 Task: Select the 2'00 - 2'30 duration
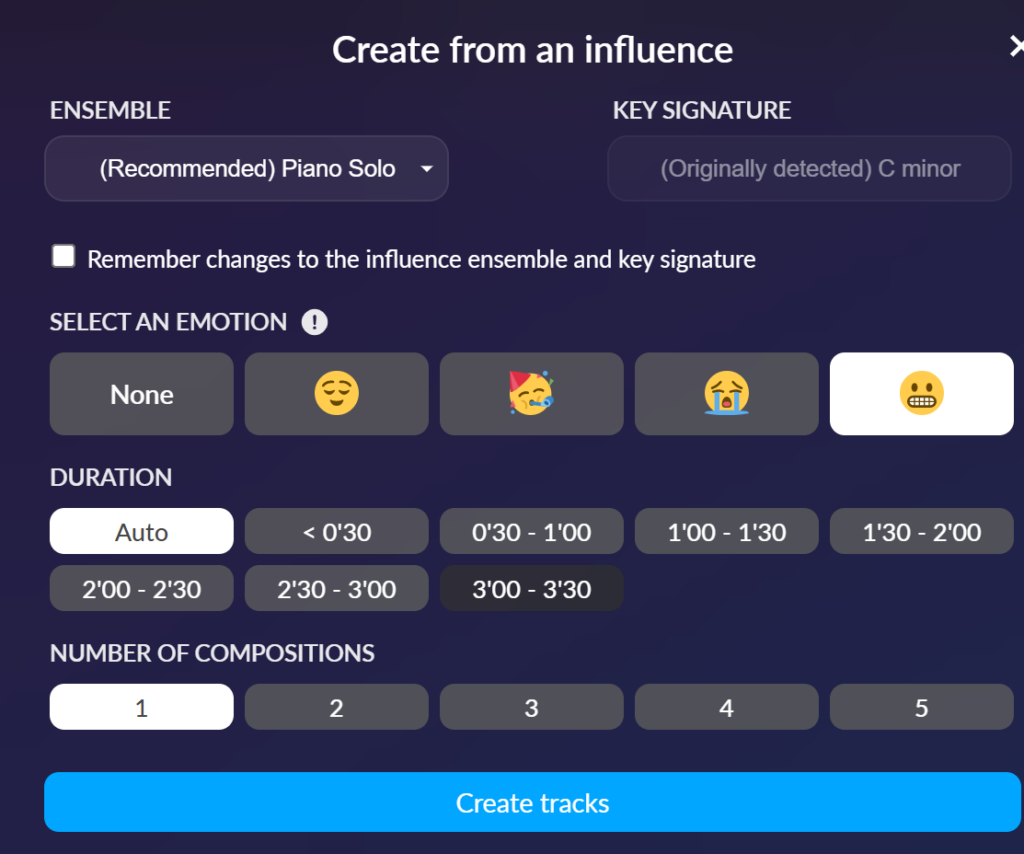coord(141,588)
